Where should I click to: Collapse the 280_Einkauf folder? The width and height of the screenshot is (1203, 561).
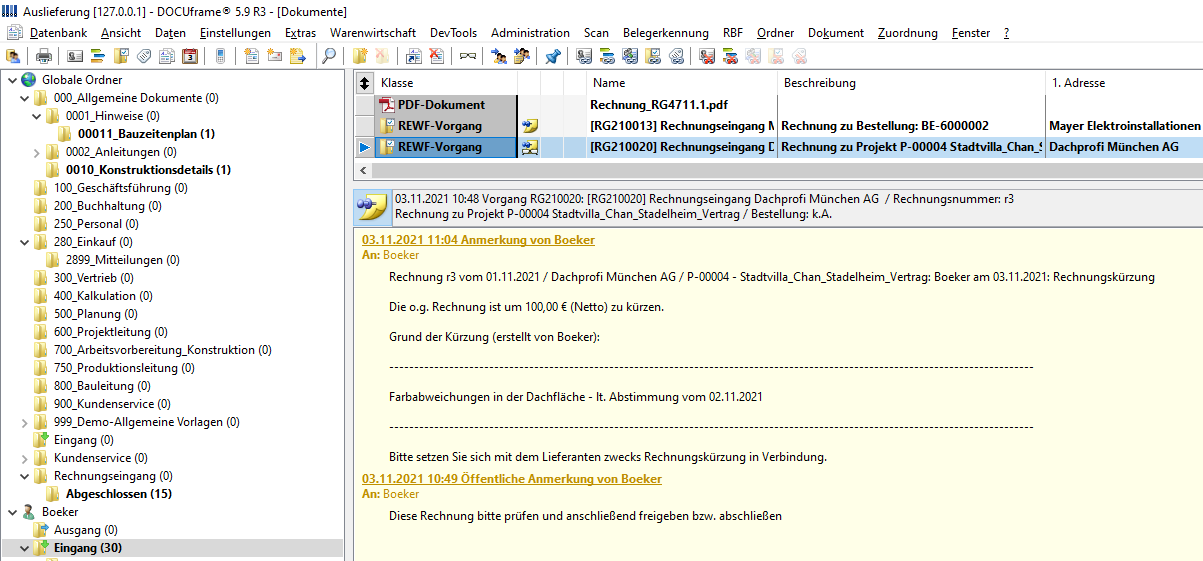tap(24, 241)
